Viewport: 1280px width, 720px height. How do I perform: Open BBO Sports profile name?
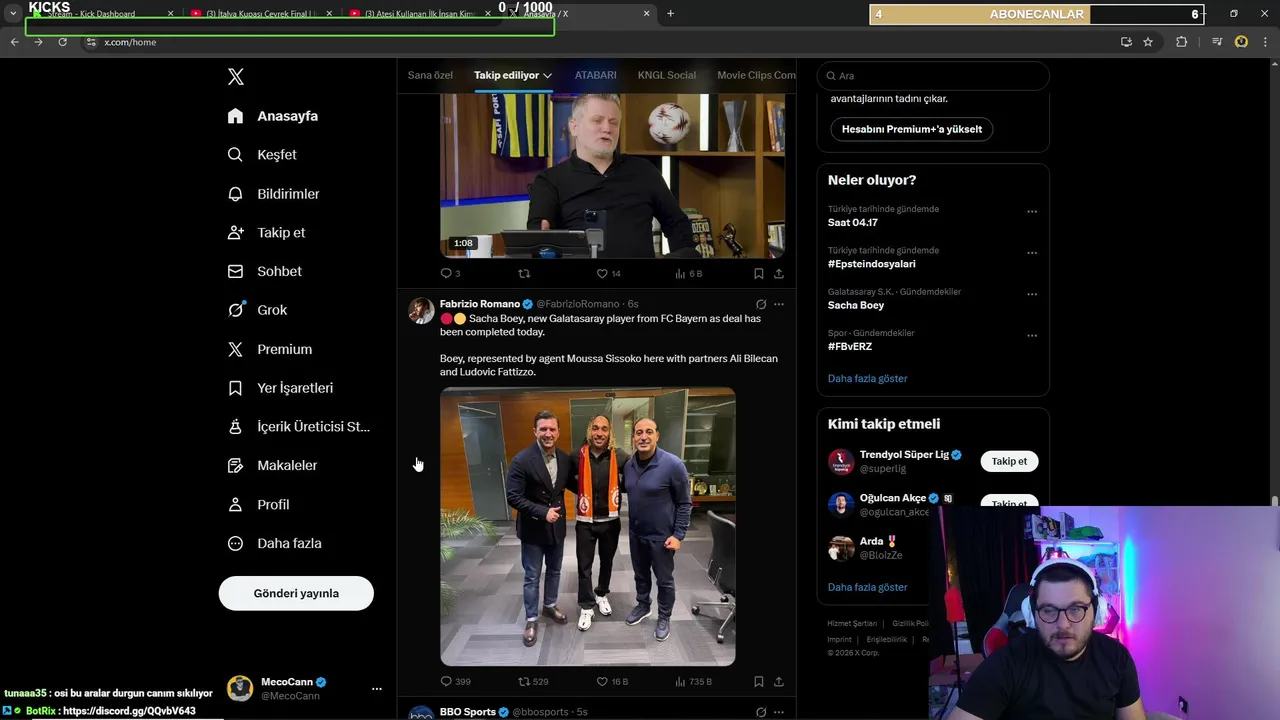point(468,712)
